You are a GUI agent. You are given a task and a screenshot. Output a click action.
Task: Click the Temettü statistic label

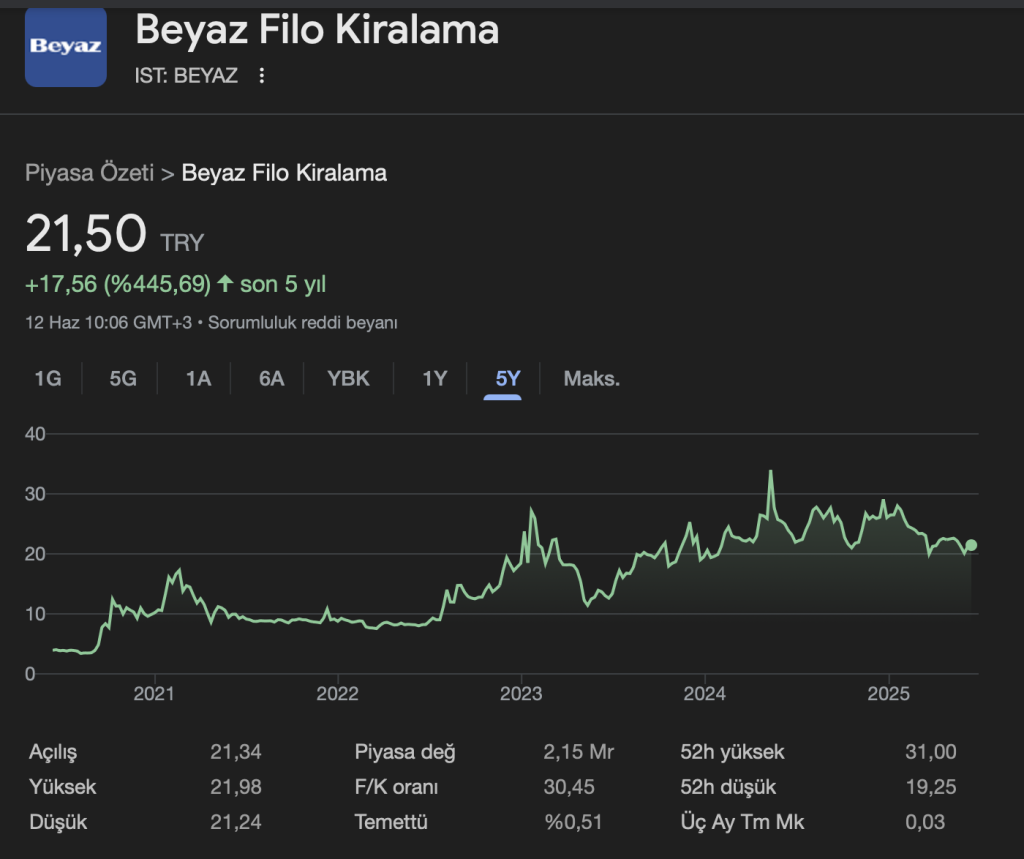point(391,822)
